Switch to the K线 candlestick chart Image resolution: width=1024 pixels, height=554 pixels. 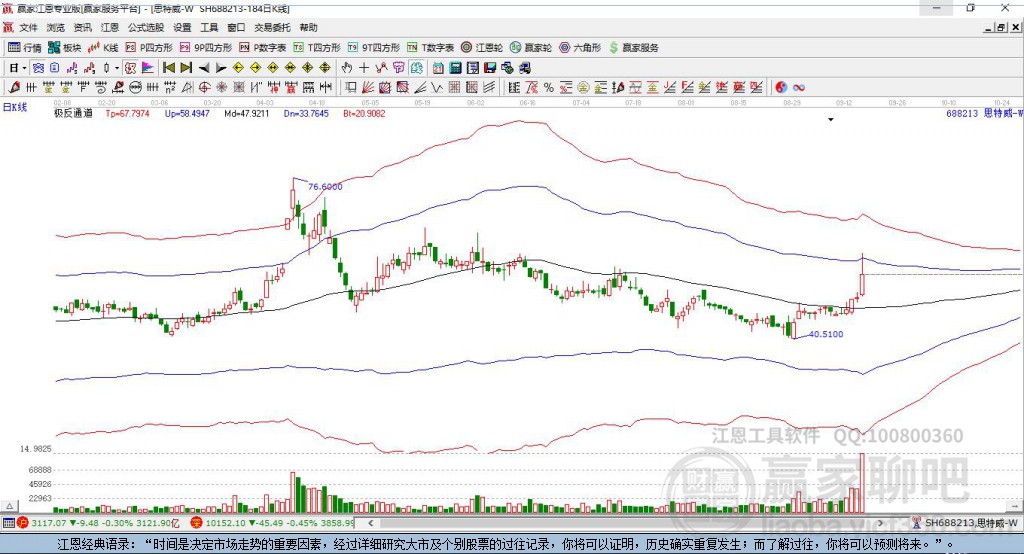coord(103,48)
